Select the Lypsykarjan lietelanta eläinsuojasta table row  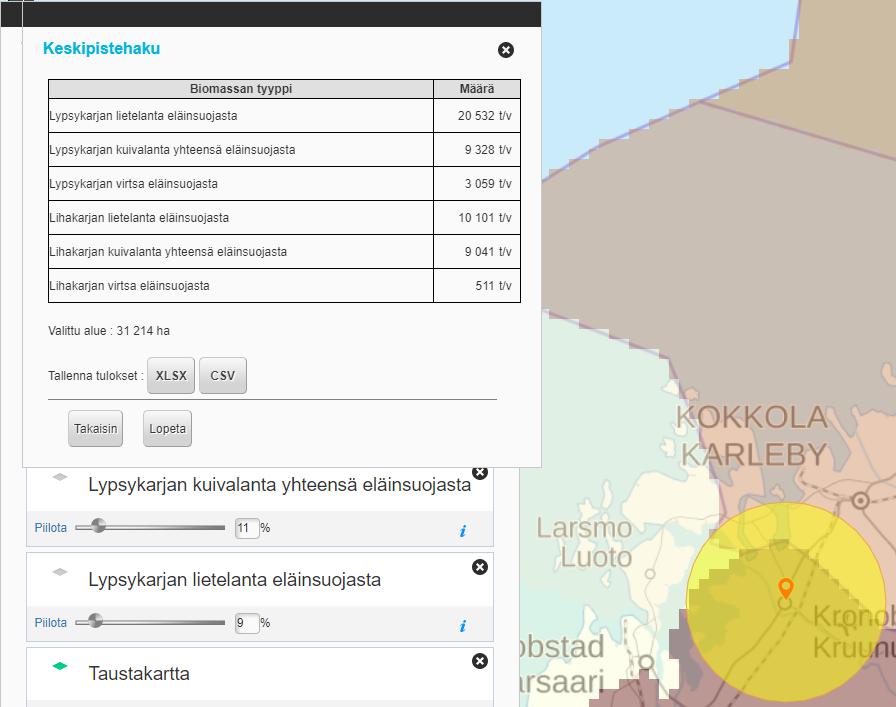click(285, 115)
